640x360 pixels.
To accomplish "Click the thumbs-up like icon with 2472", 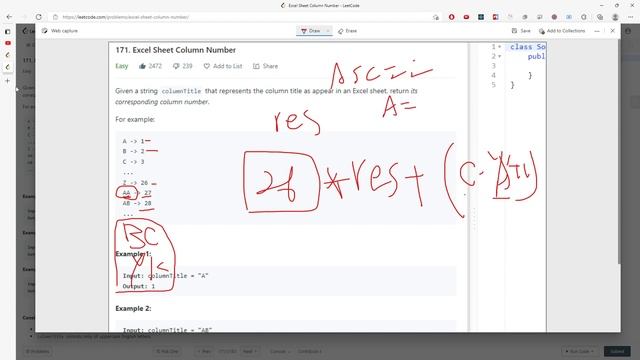I will point(142,66).
